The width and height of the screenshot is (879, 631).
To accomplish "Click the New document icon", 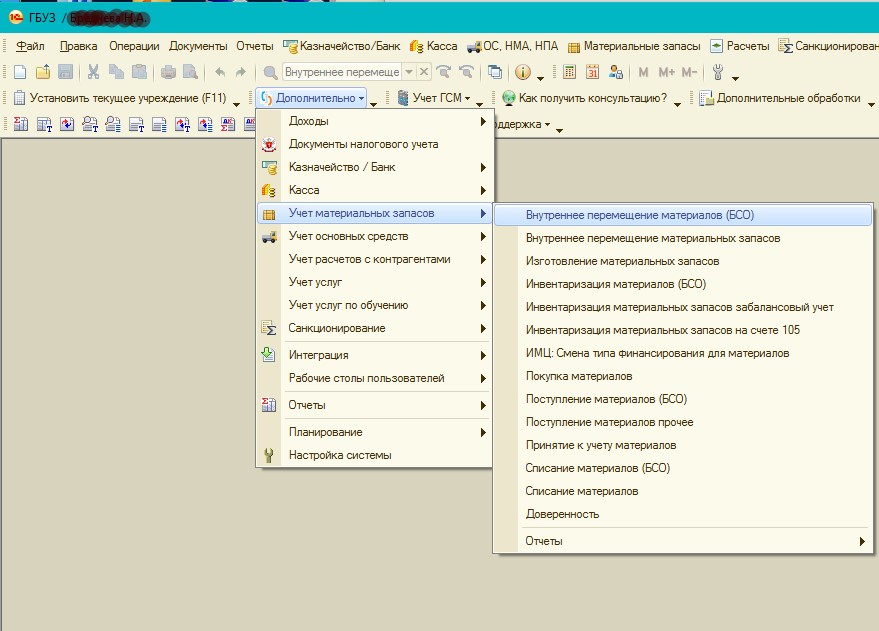I will click(20, 72).
